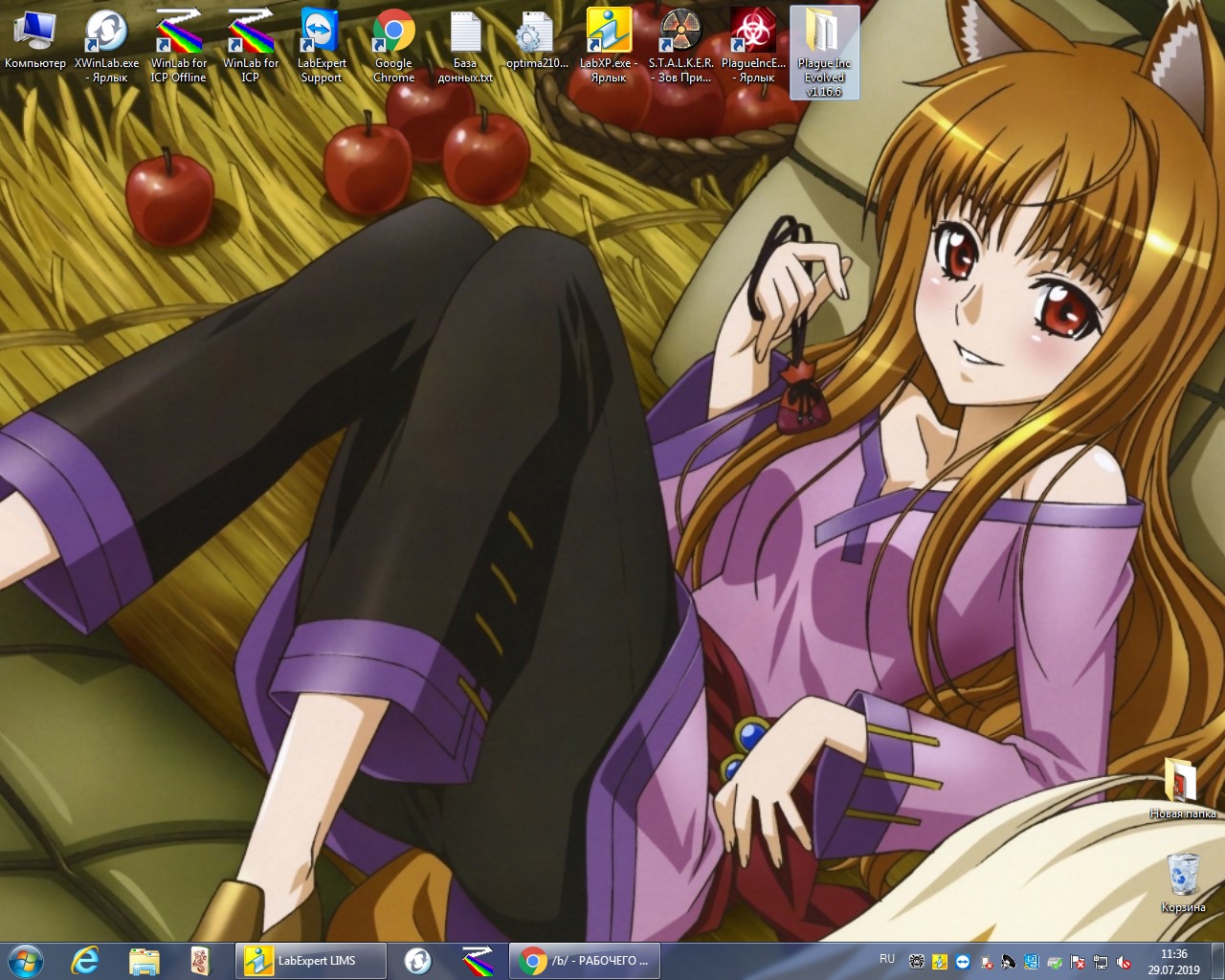The image size is (1225, 980).
Task: Switch to Chrome /b/ - РАБОЧЕГО window
Action: pos(585,960)
